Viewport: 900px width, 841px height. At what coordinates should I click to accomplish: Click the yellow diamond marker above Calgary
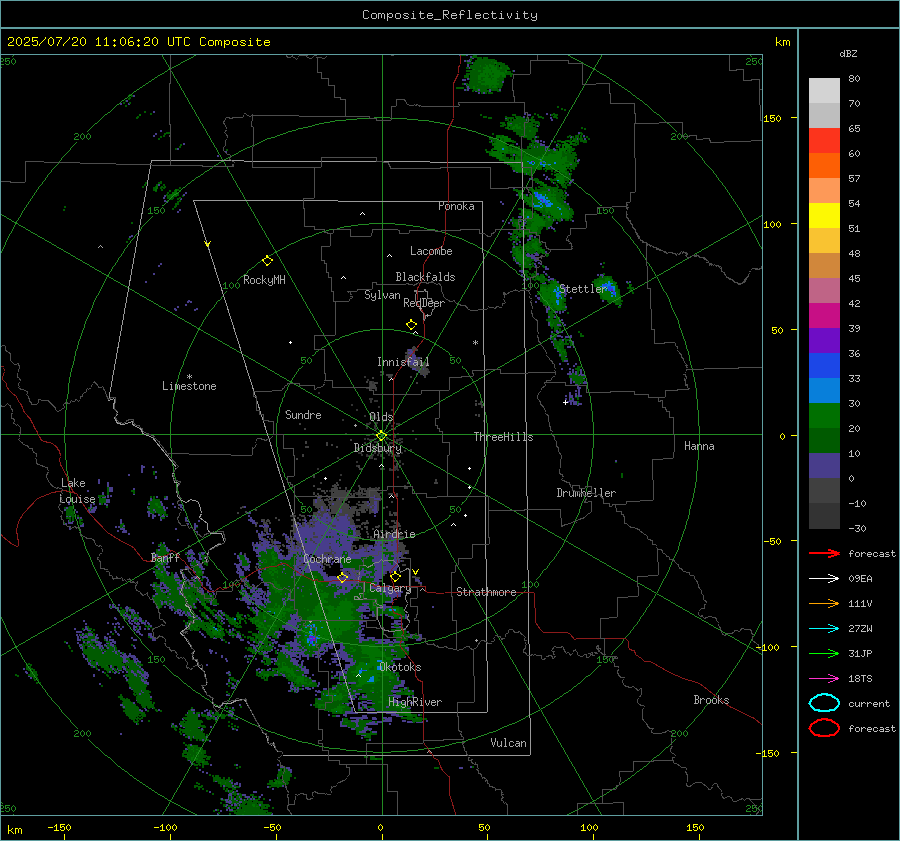395,576
